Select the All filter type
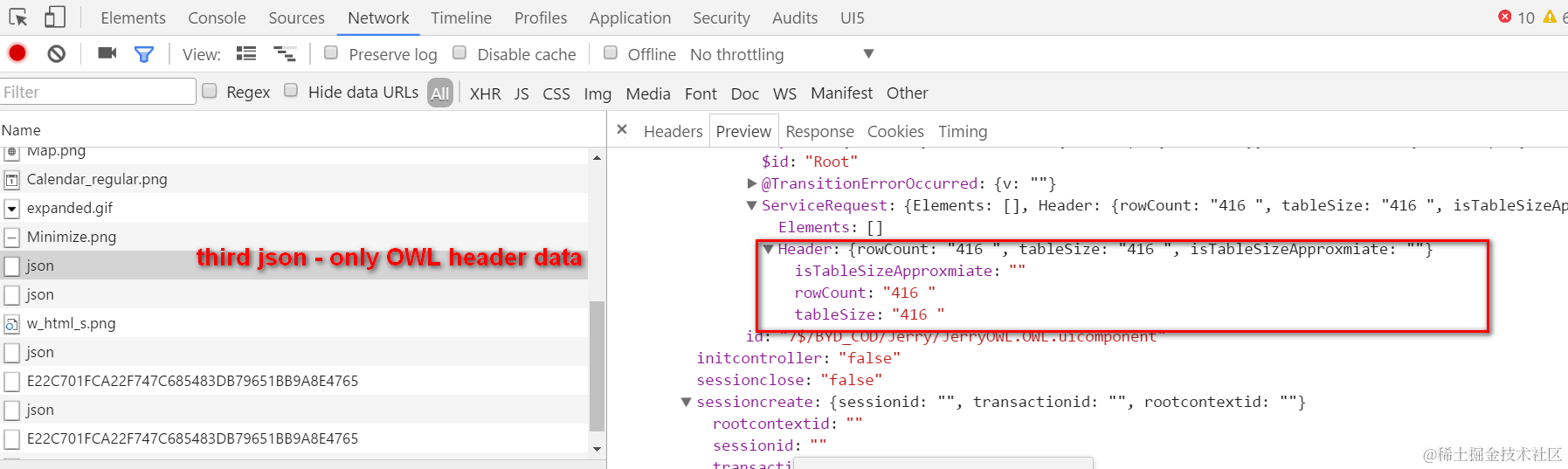The image size is (1568, 469). point(440,93)
